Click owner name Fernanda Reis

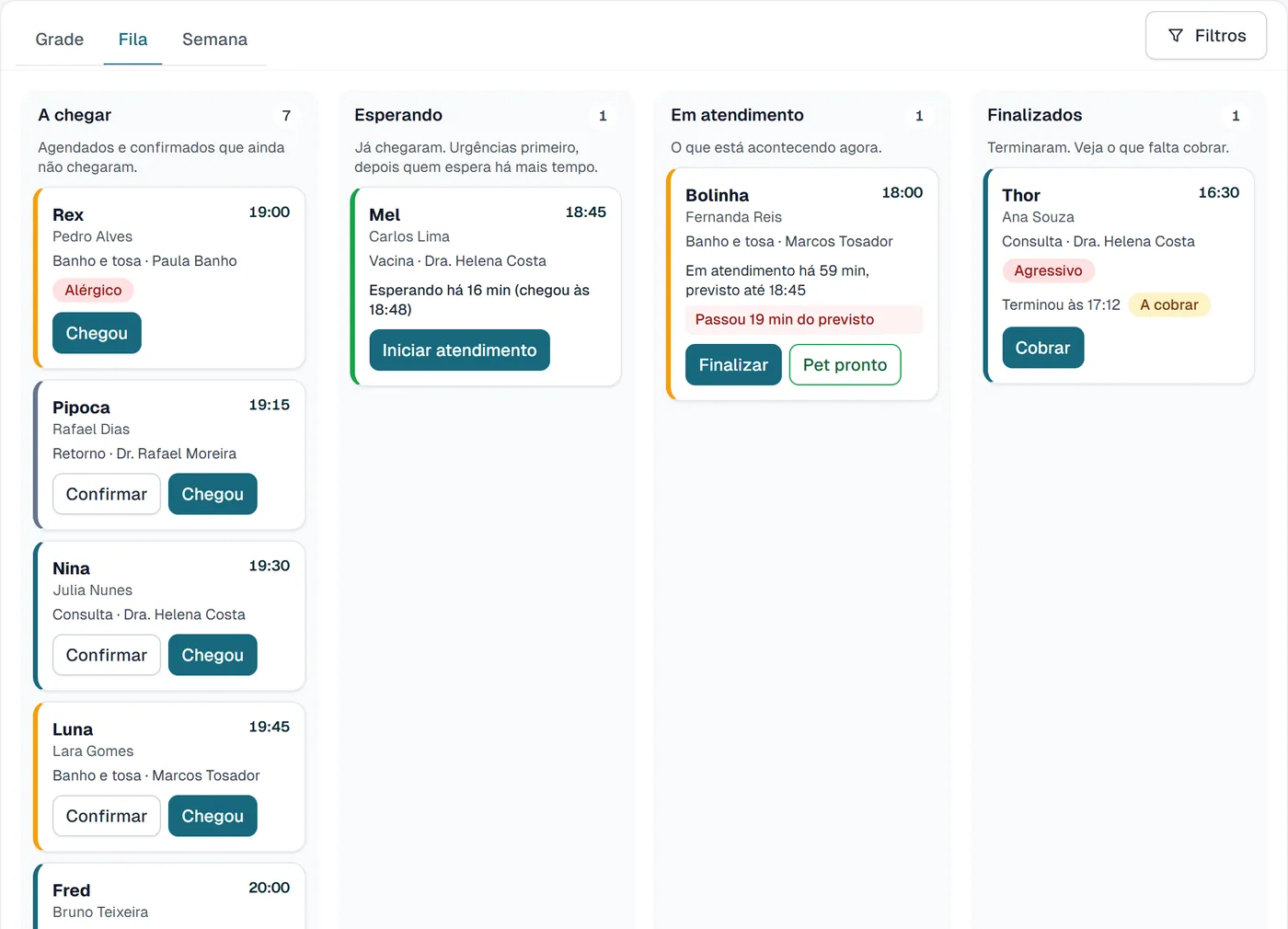click(x=733, y=217)
